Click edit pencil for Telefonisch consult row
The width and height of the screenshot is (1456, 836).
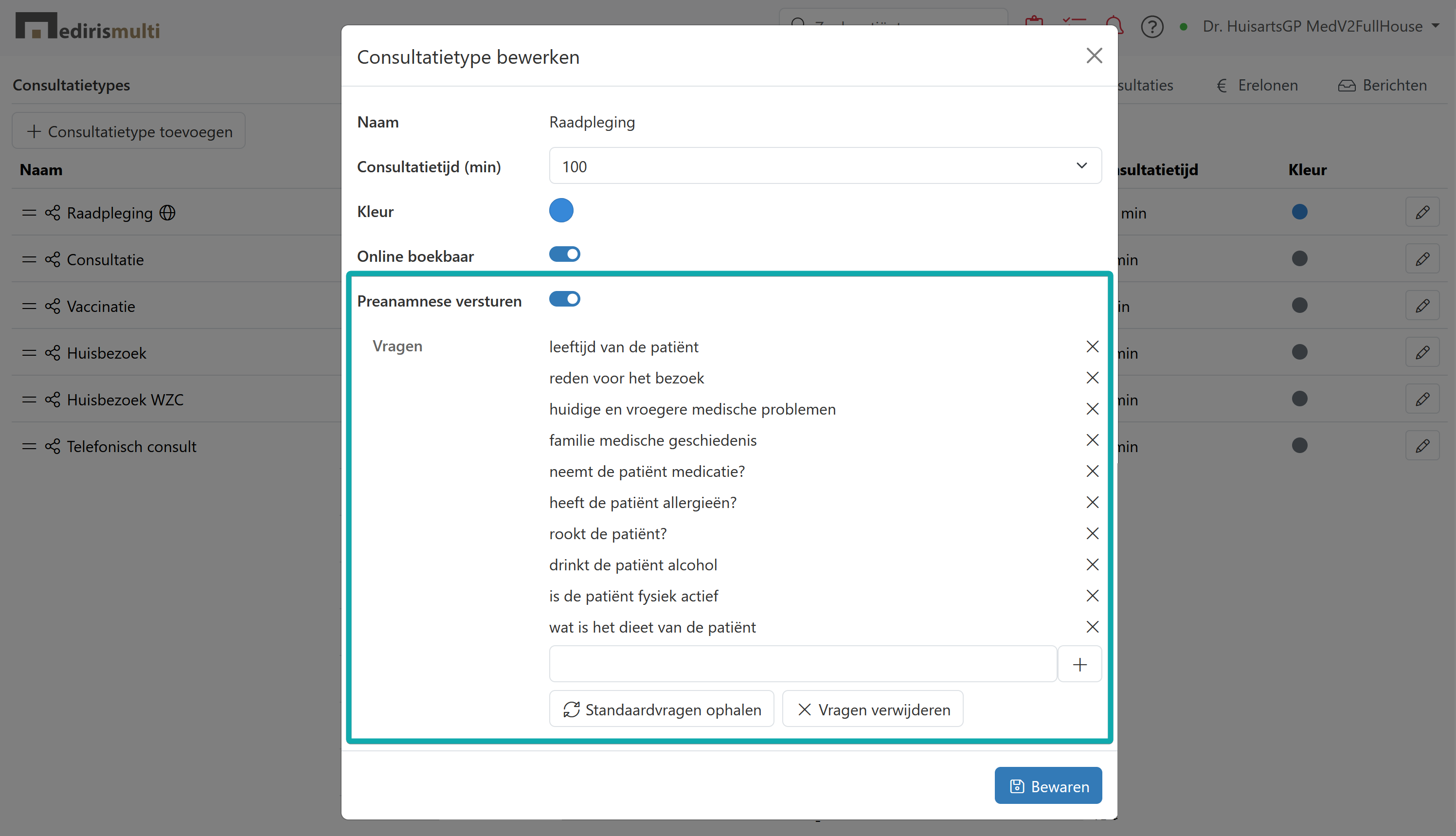pyautogui.click(x=1422, y=446)
